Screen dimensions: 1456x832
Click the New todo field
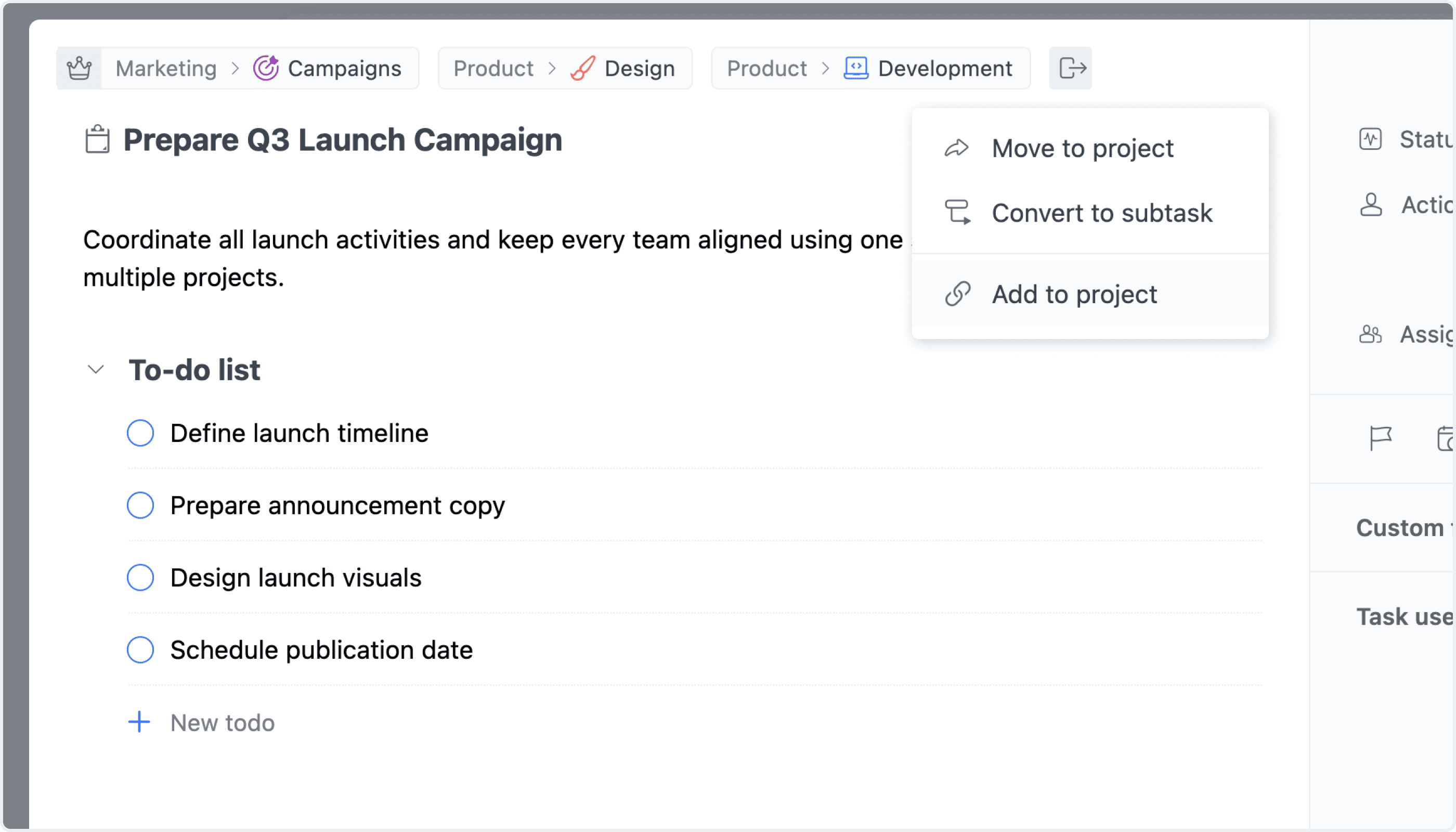(223, 723)
